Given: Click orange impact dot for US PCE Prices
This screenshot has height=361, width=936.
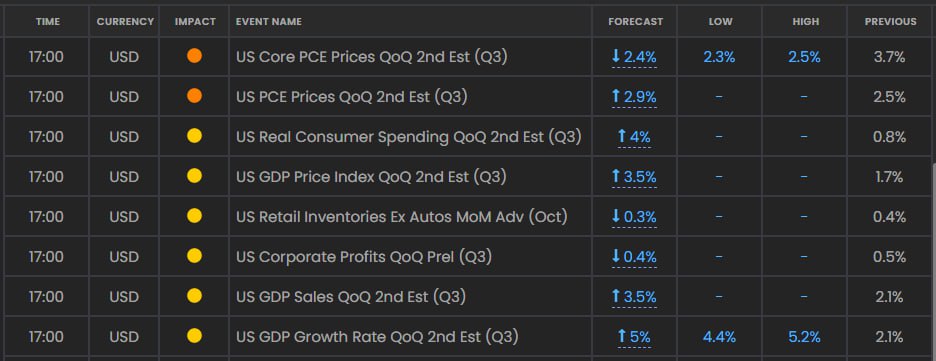Looking at the screenshot, I should point(194,96).
